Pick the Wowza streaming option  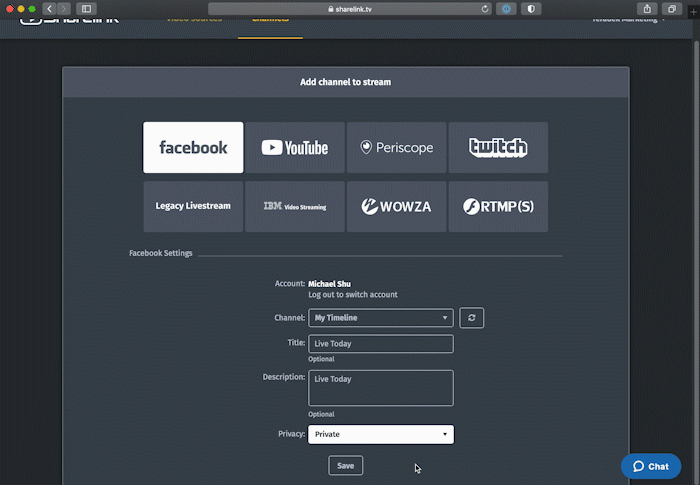pyautogui.click(x=397, y=206)
